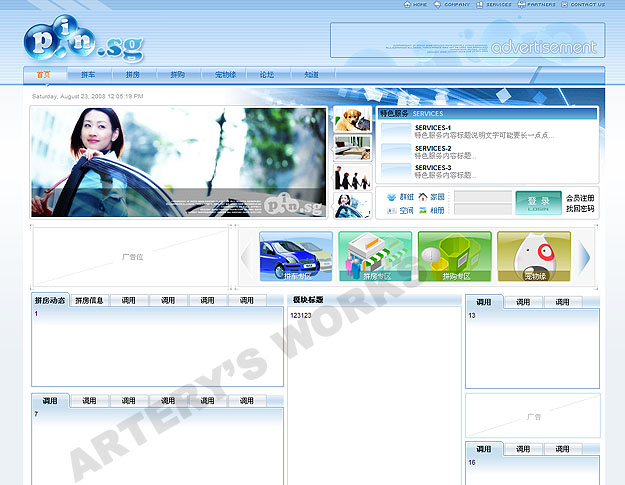Click the pin.sg bubble logo
Image resolution: width=625 pixels, height=485 pixels.
83,41
